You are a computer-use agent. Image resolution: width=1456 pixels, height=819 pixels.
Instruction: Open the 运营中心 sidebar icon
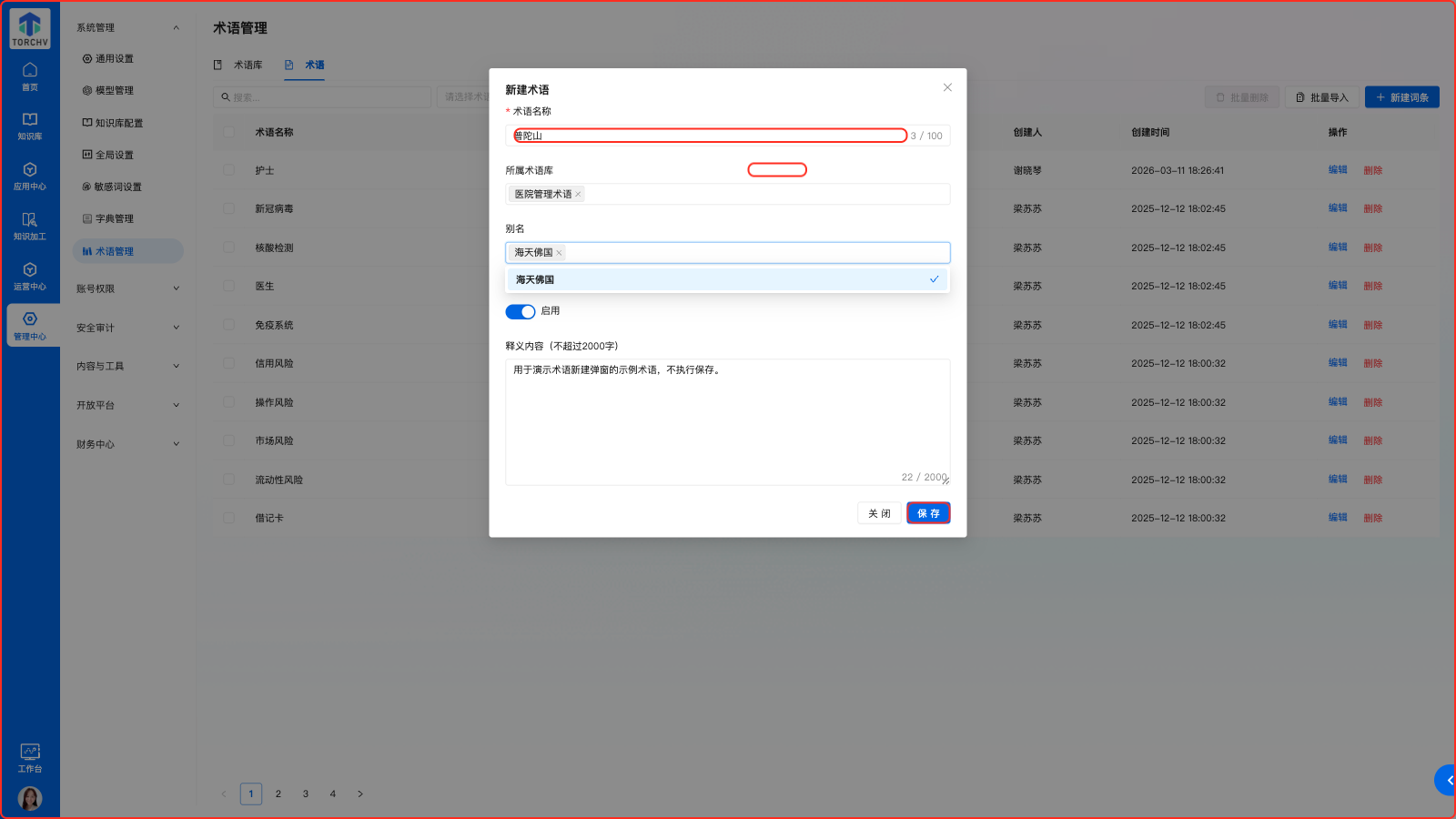(30, 277)
